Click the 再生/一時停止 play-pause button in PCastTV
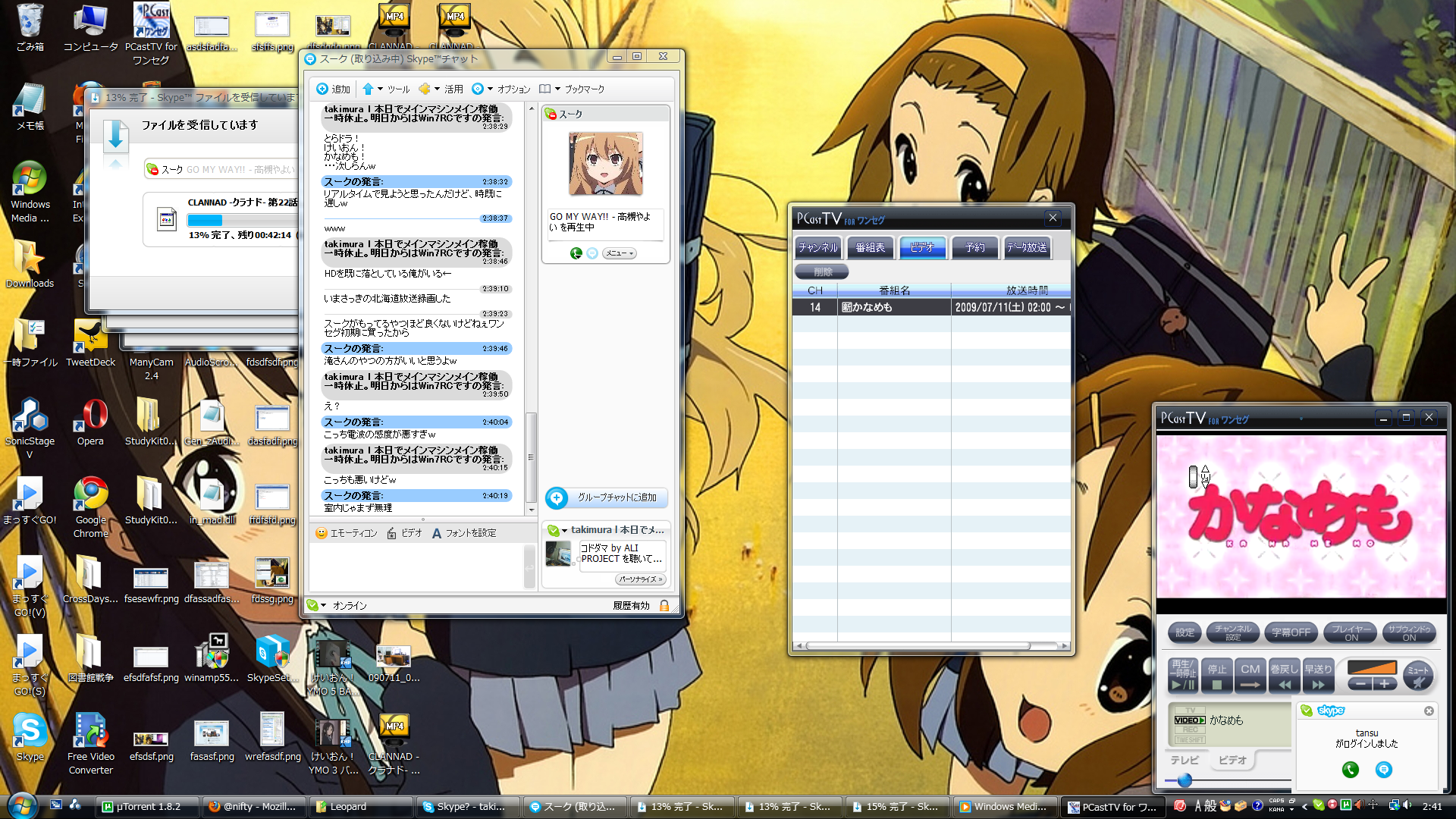Screen dimensions: 1456x819 click(1183, 675)
